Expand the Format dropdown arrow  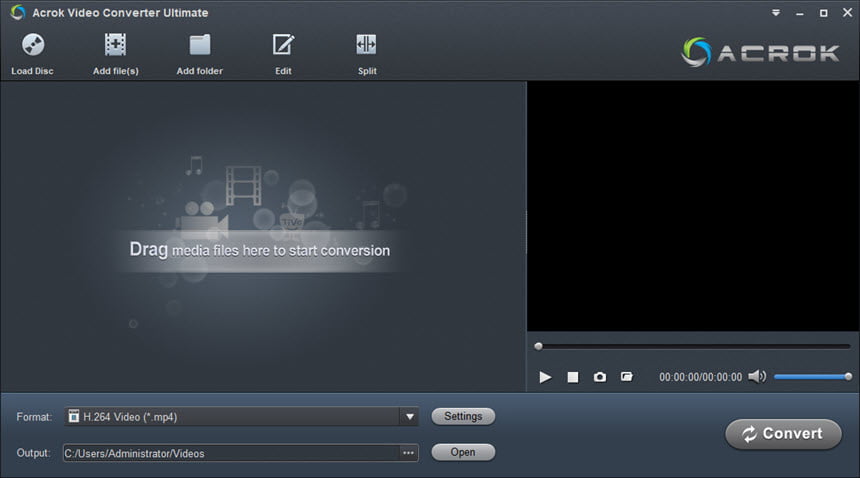pyautogui.click(x=410, y=417)
